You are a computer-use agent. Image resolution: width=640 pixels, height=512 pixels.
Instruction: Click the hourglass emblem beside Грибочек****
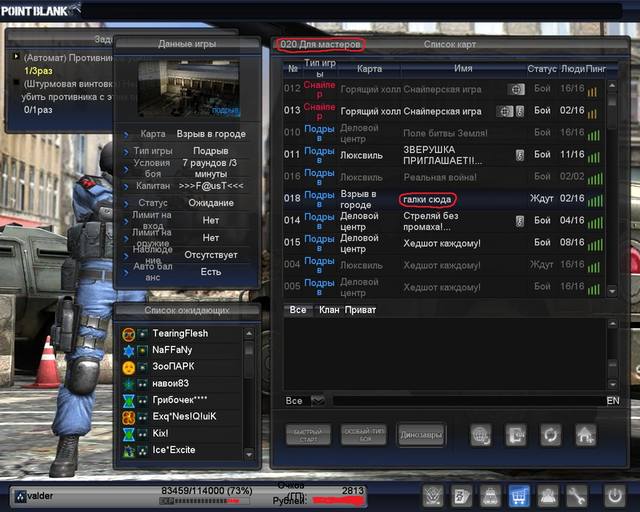pyautogui.click(x=129, y=401)
